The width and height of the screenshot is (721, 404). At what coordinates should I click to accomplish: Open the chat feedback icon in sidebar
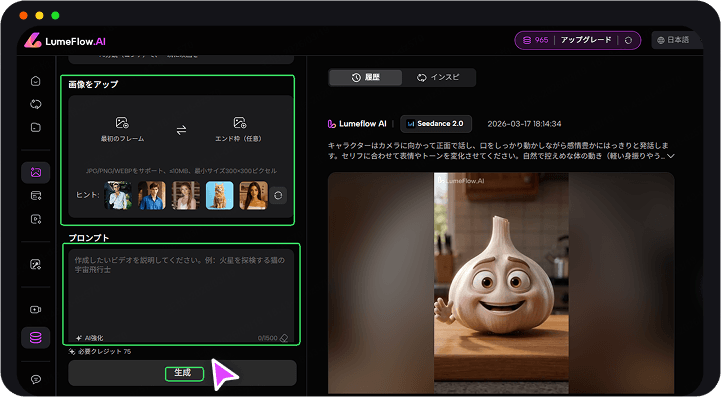tap(35, 379)
